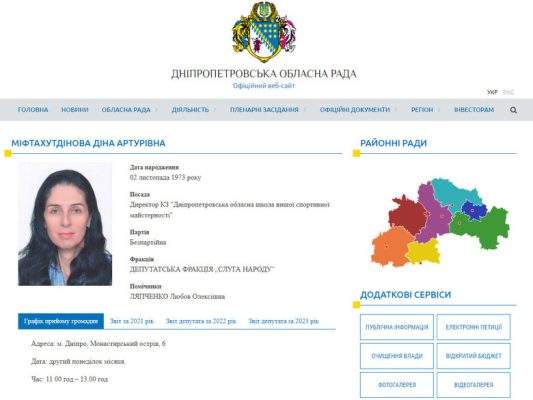Open the ФОТОГАЛЕРЕЯ button
Image resolution: width=533 pixels, height=400 pixels.
(x=397, y=385)
